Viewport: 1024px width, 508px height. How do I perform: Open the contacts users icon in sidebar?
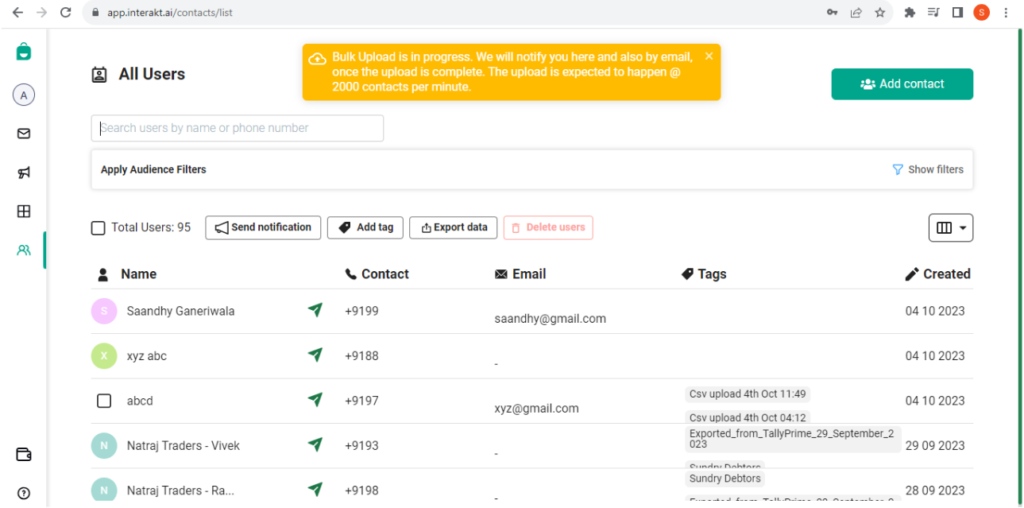tap(24, 250)
